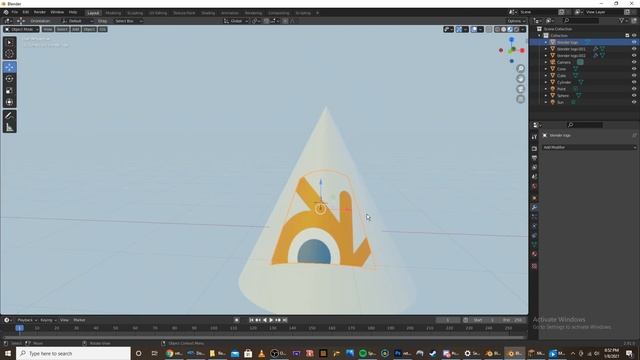
Task: Click Object in viewport header
Action: pos(89,29)
